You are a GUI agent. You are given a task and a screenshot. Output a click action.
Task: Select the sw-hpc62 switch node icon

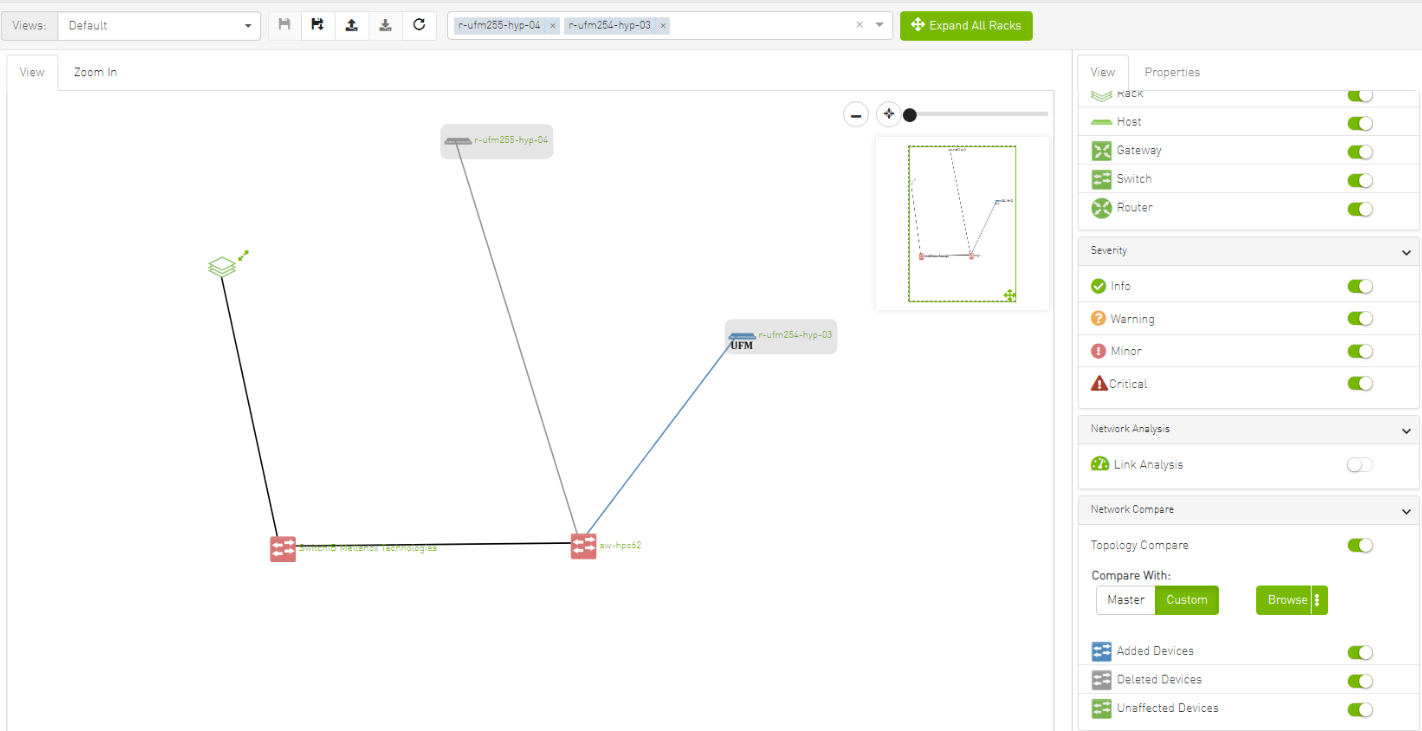click(583, 546)
